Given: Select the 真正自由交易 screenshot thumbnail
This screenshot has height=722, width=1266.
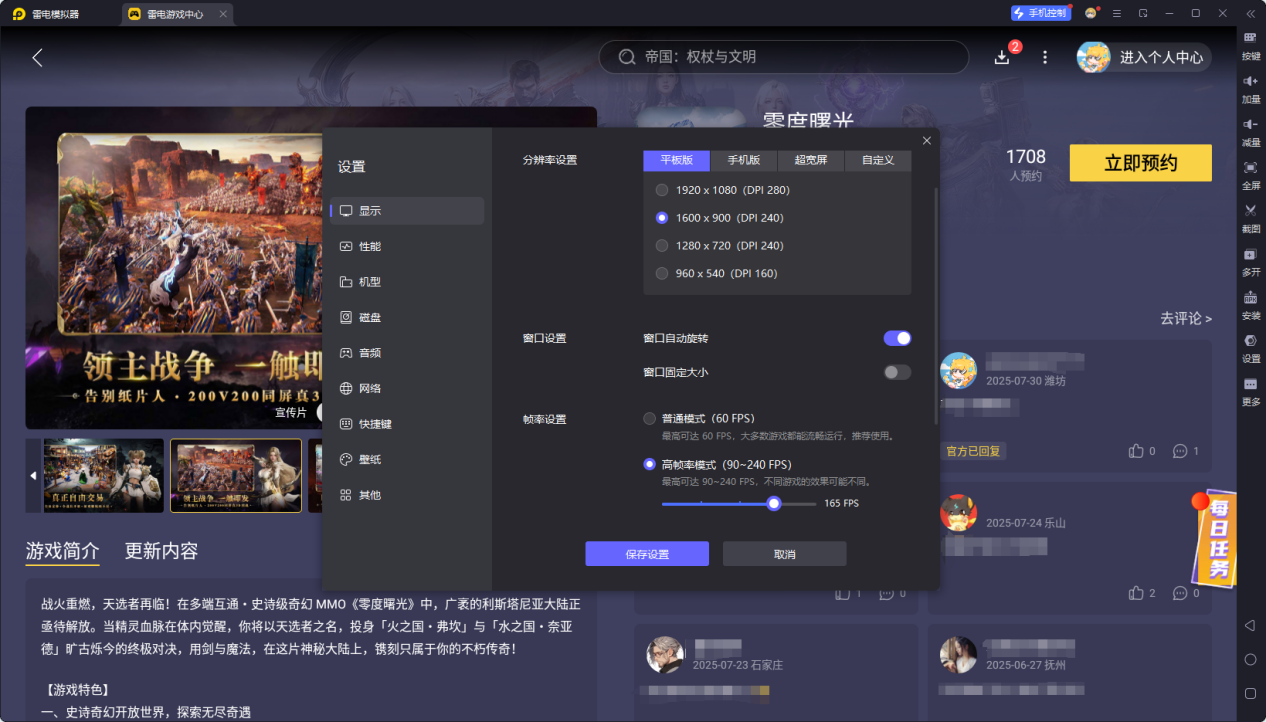Looking at the screenshot, I should click(x=103, y=476).
